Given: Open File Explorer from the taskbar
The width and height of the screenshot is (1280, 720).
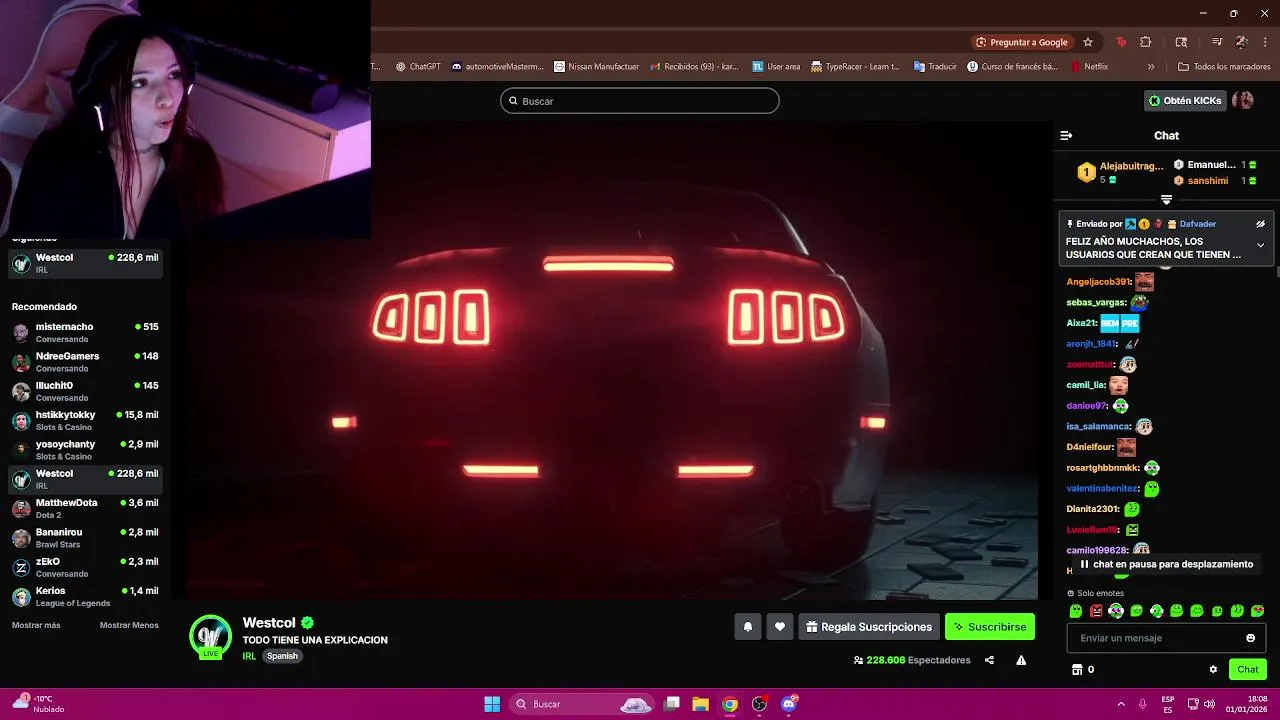Looking at the screenshot, I should [701, 704].
